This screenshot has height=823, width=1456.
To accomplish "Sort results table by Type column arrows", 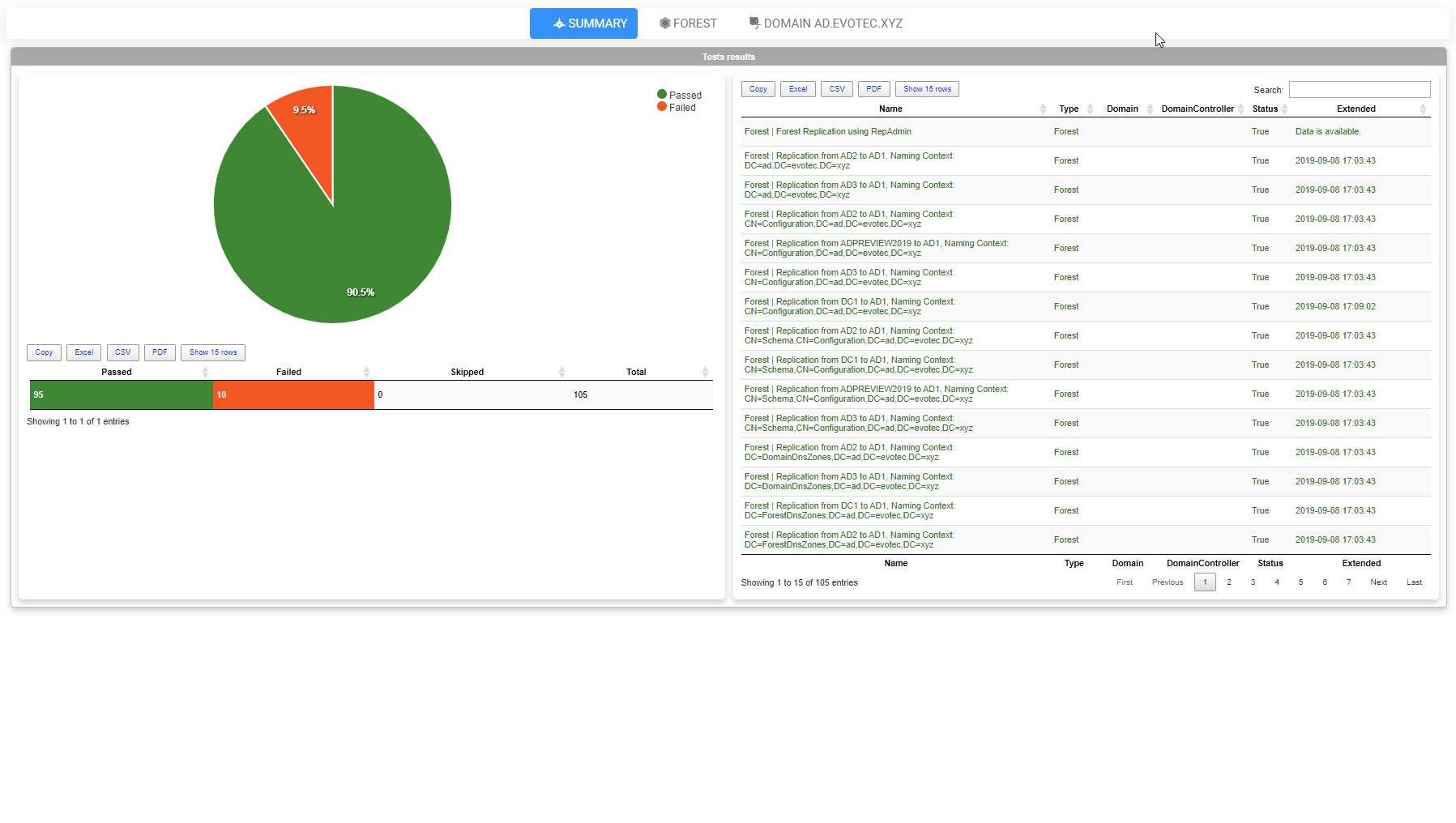I will (x=1090, y=109).
